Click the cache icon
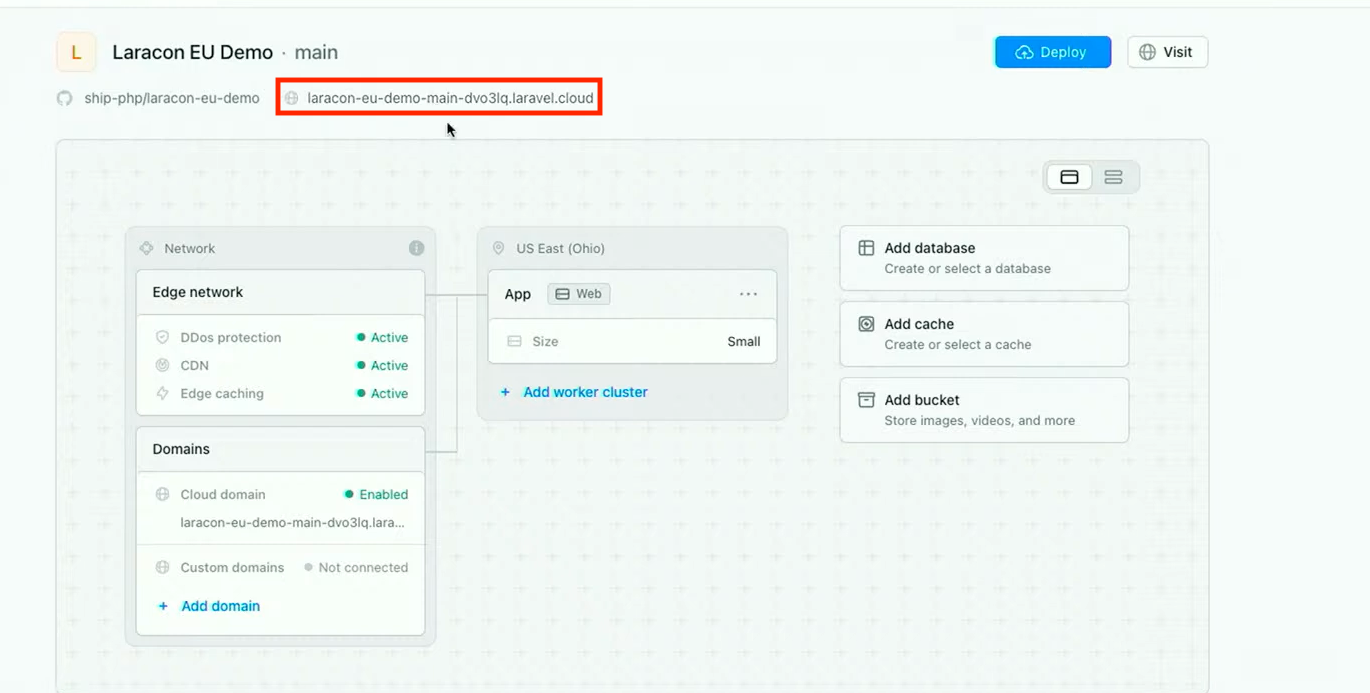The height and width of the screenshot is (693, 1370). (866, 324)
